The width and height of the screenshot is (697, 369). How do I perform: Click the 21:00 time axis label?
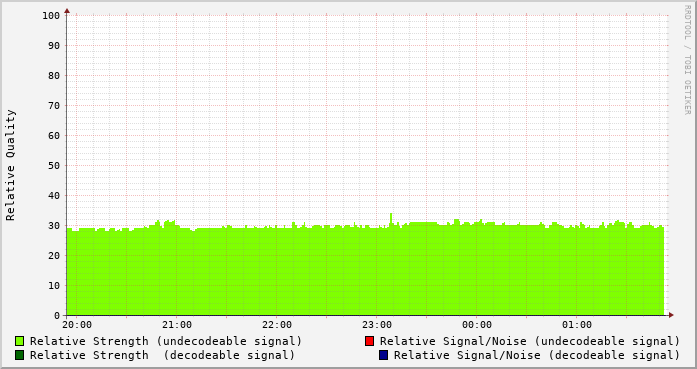pyautogui.click(x=177, y=325)
